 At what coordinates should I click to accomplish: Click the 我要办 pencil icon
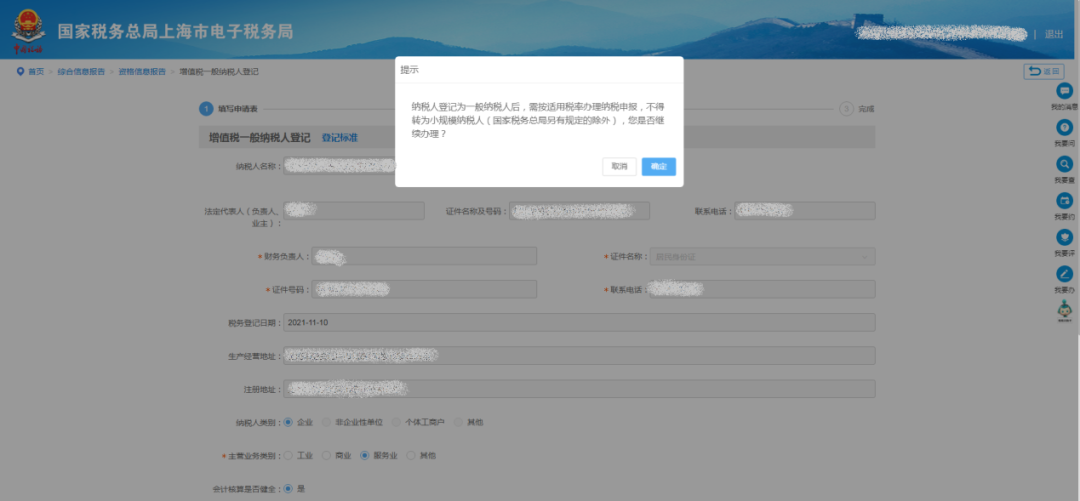point(1064,274)
